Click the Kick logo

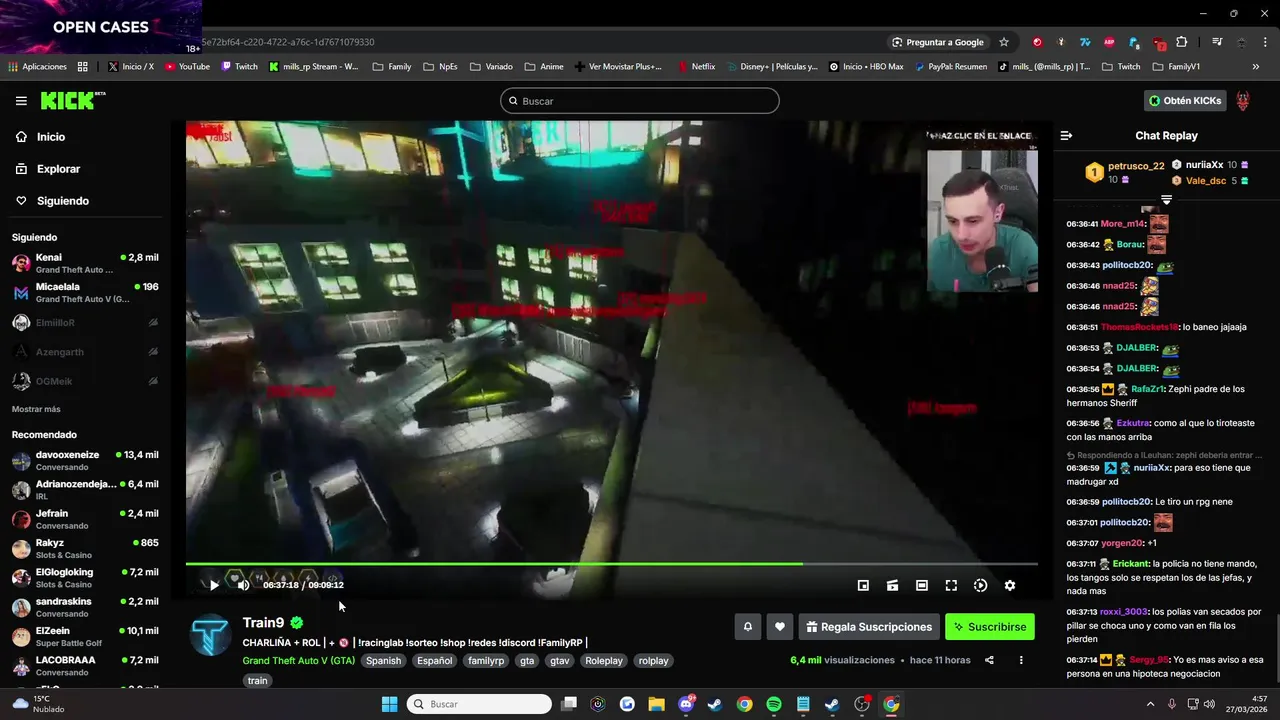72,100
